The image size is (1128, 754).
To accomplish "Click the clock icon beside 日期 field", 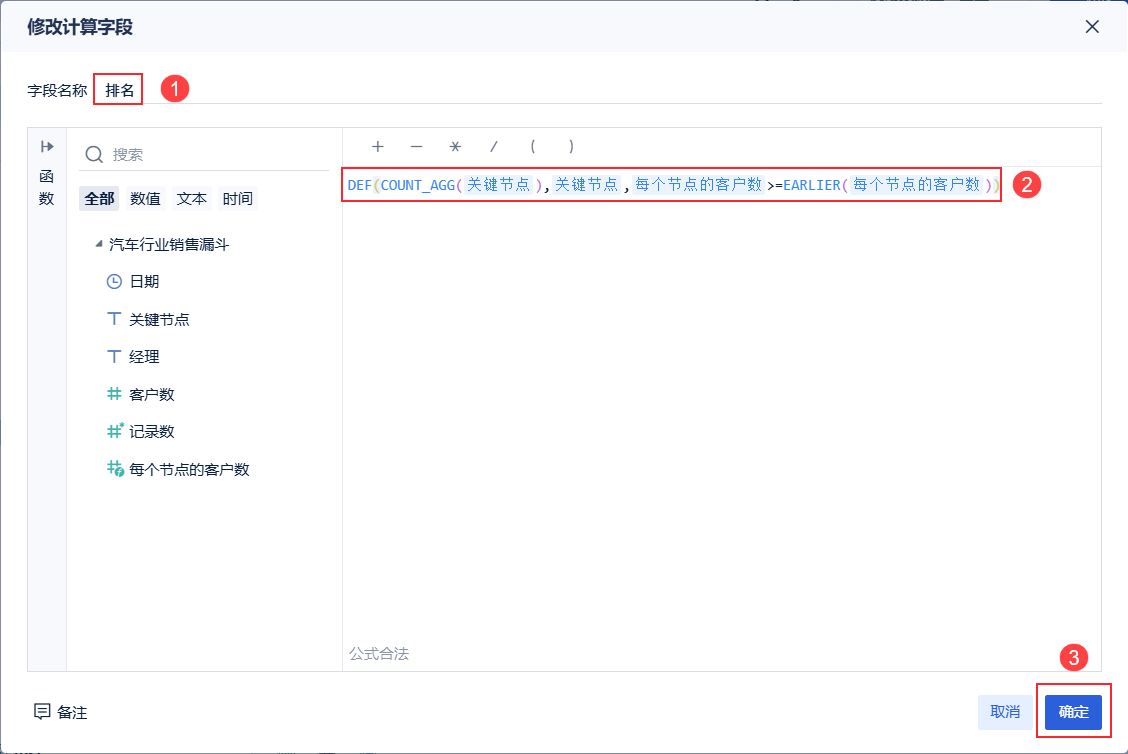I will (113, 281).
